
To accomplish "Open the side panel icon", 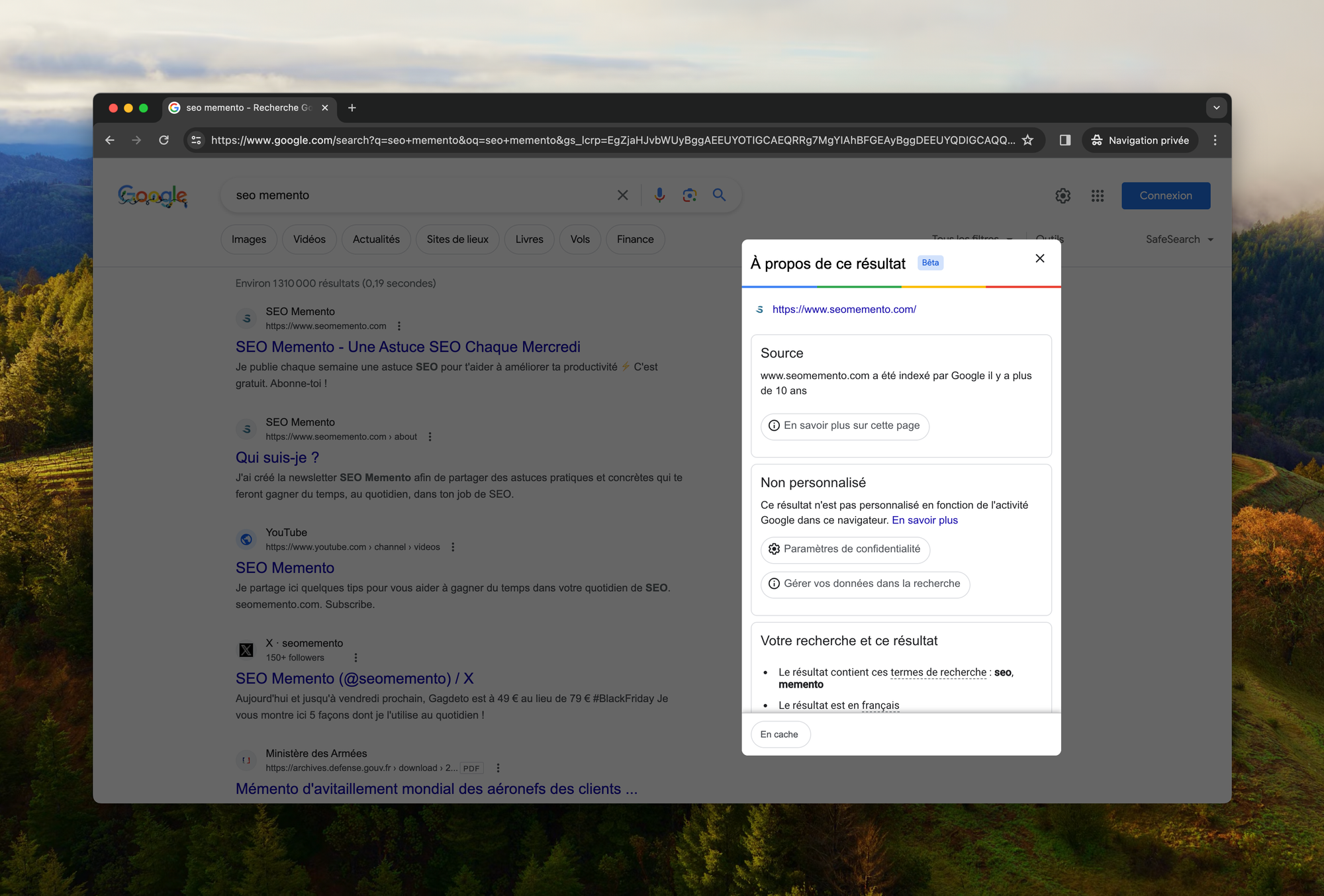I will (1065, 140).
